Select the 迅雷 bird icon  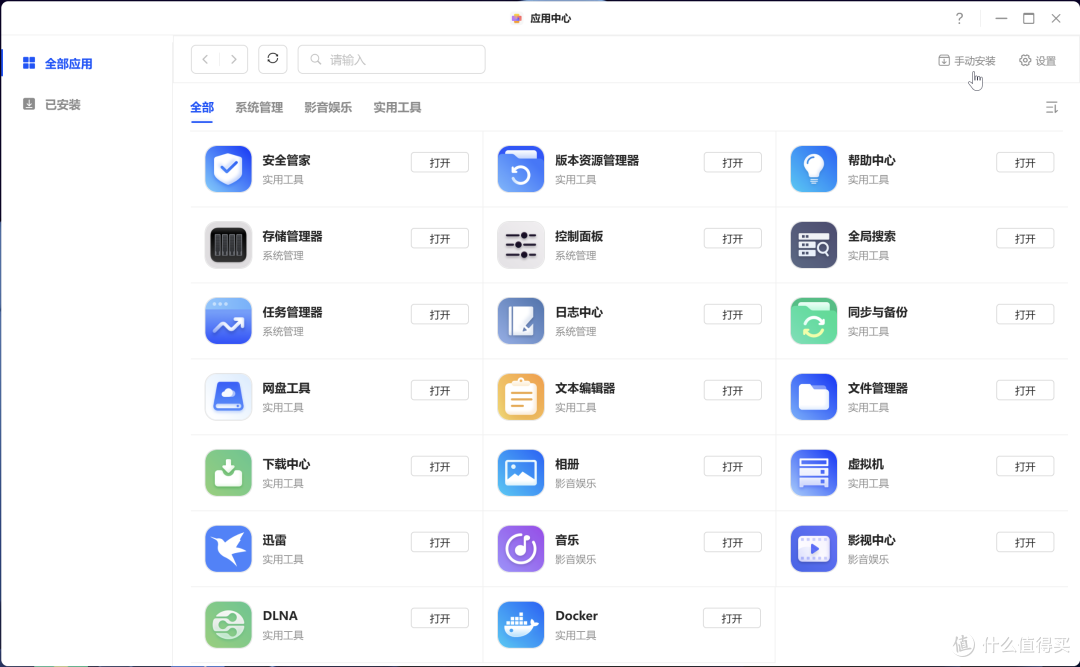[228, 548]
